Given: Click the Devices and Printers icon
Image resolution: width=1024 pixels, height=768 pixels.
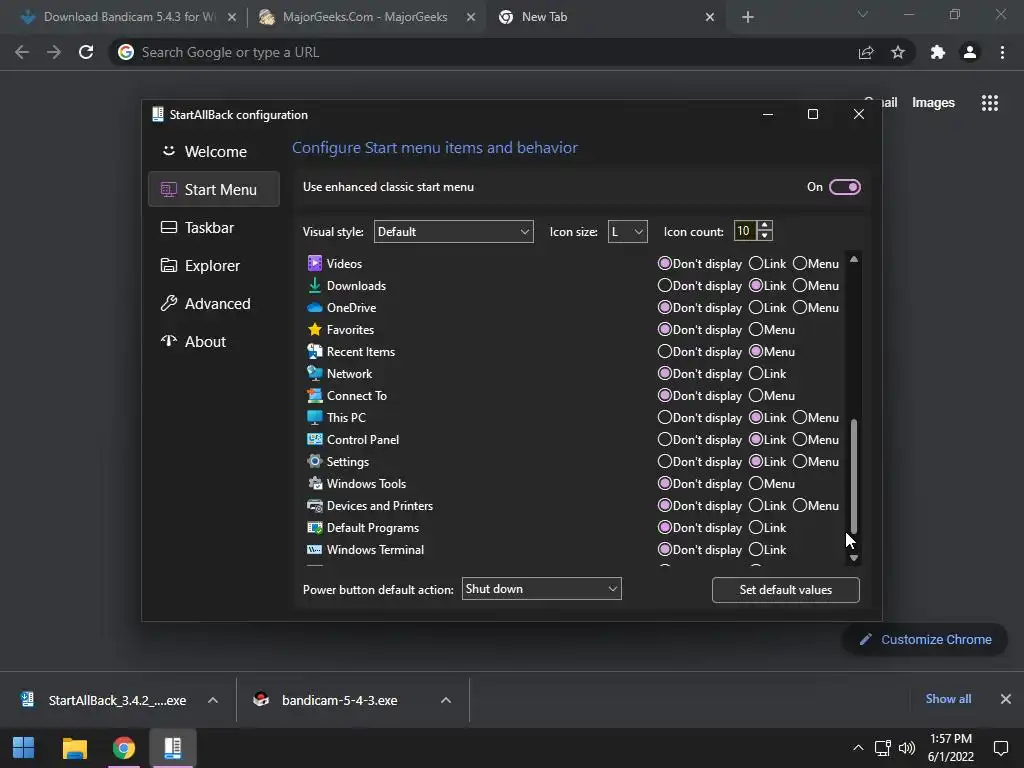Looking at the screenshot, I should pos(315,505).
